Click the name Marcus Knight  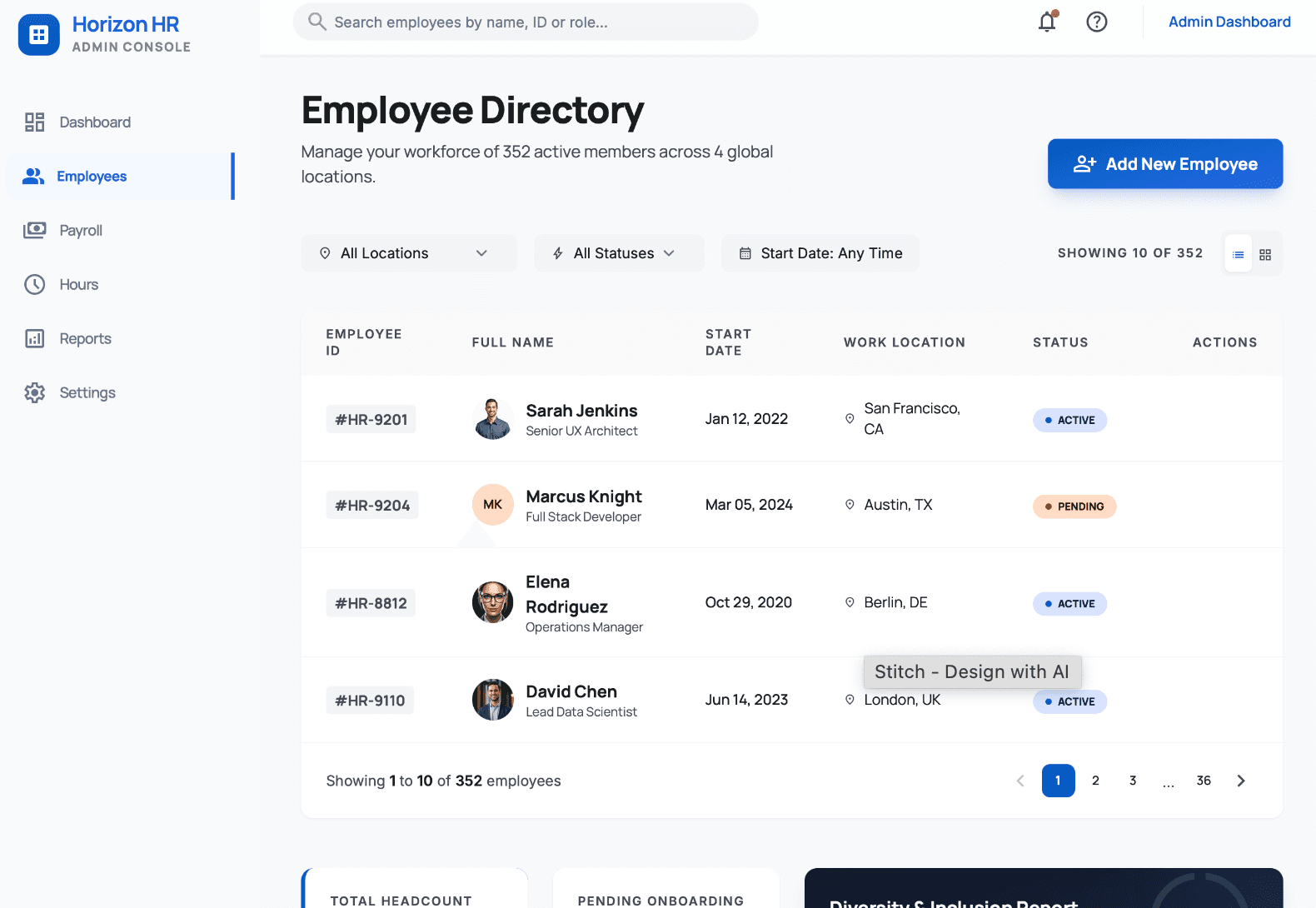tap(584, 496)
